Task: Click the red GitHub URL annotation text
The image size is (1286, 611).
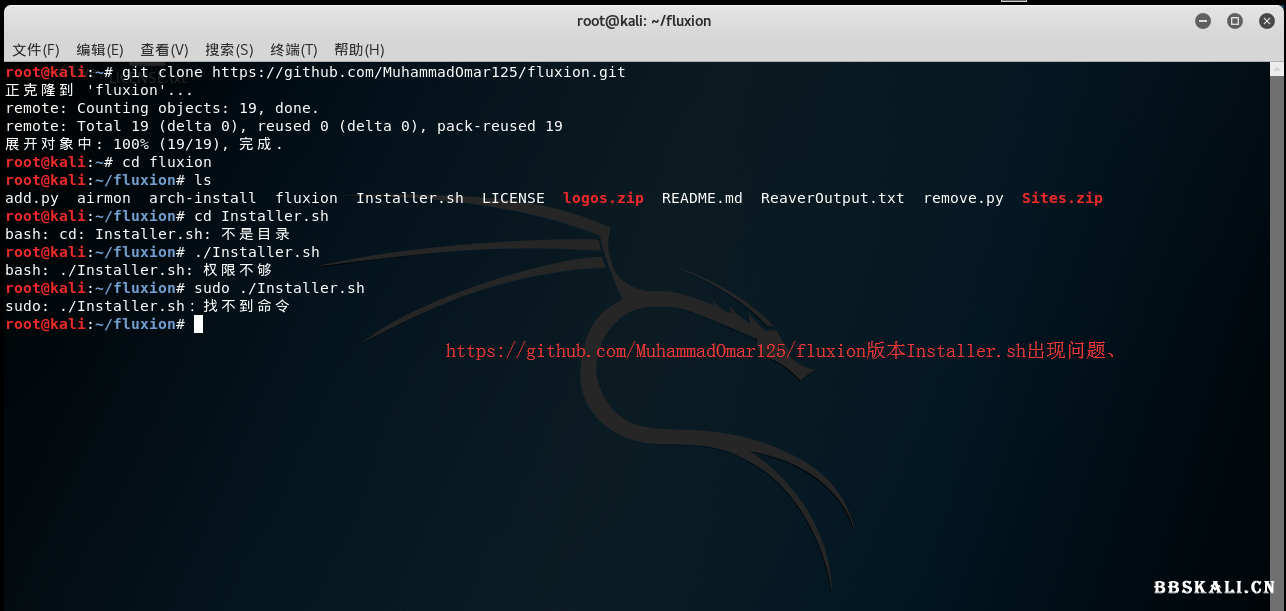Action: click(x=787, y=351)
